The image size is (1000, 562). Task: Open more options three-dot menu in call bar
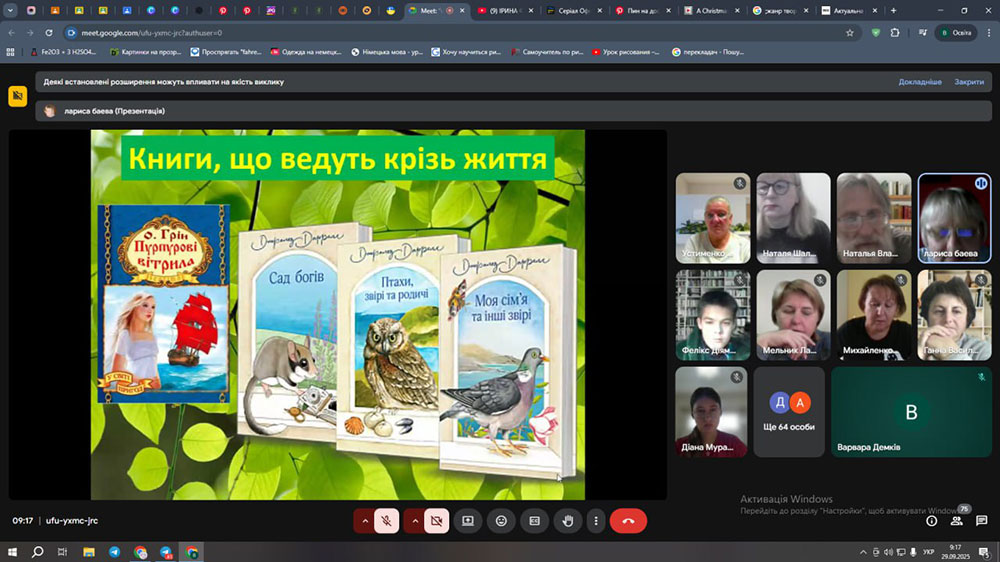(596, 521)
